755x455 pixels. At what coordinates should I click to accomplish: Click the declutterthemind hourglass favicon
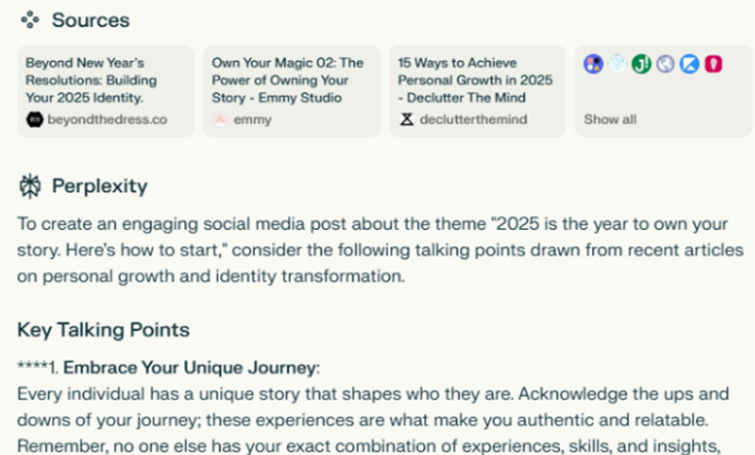click(407, 119)
